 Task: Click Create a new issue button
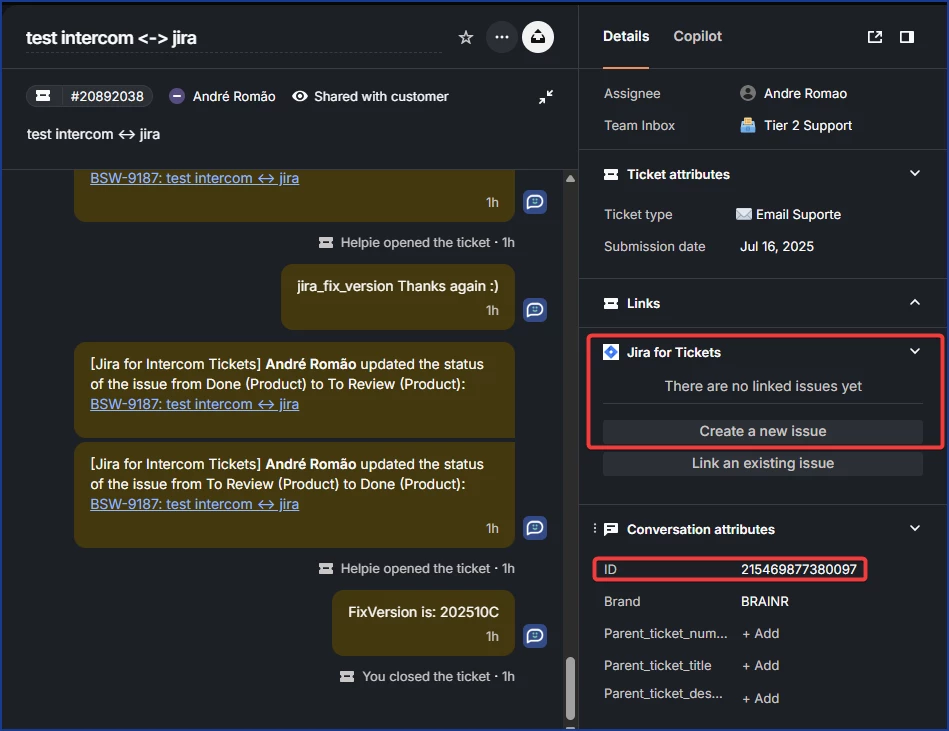click(x=763, y=431)
